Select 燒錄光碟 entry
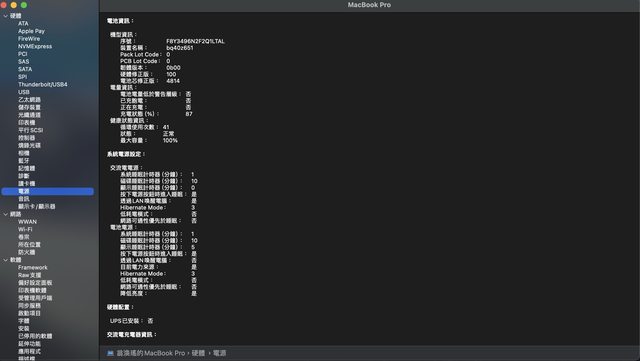 [x=29, y=145]
